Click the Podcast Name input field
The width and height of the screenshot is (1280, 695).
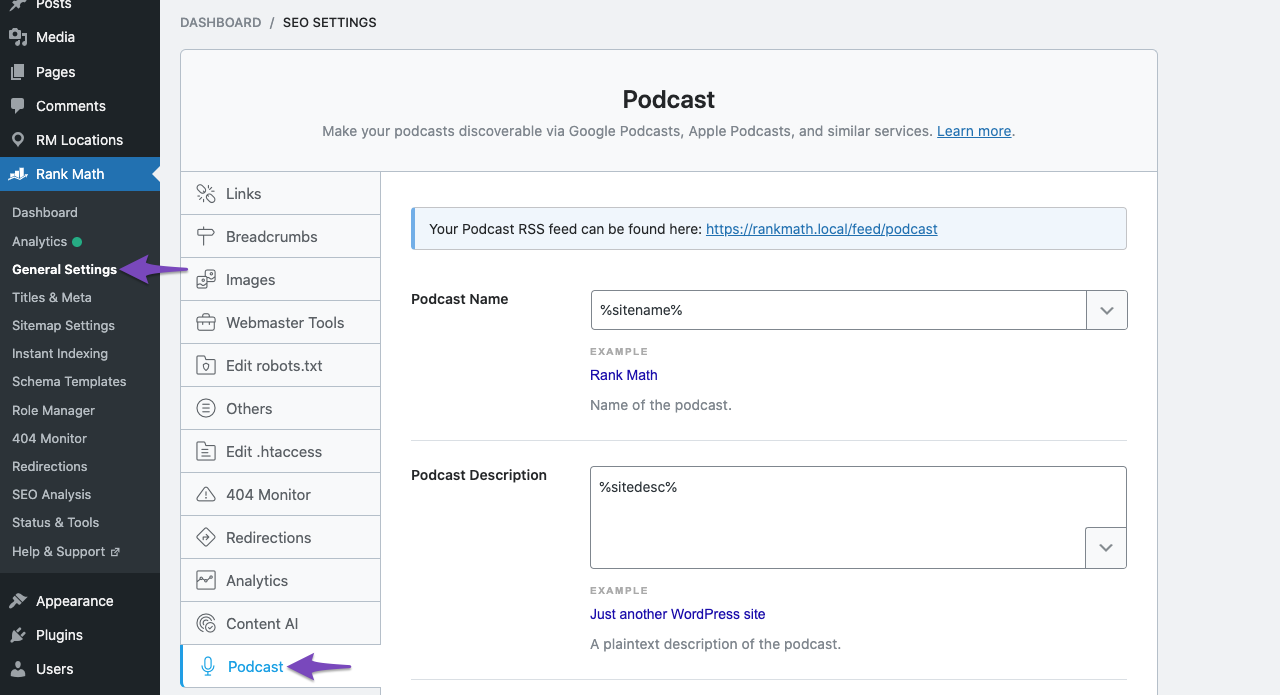pyautogui.click(x=838, y=310)
